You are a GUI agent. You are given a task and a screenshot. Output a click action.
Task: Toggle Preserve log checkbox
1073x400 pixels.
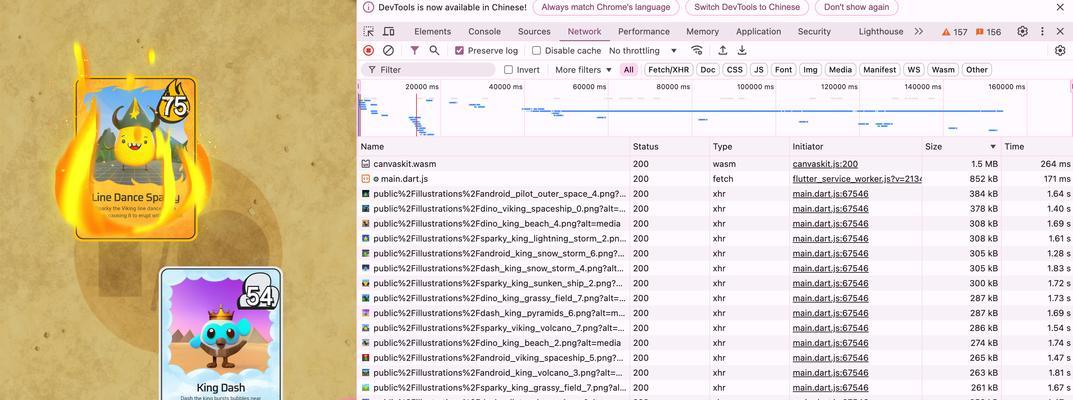(x=459, y=51)
